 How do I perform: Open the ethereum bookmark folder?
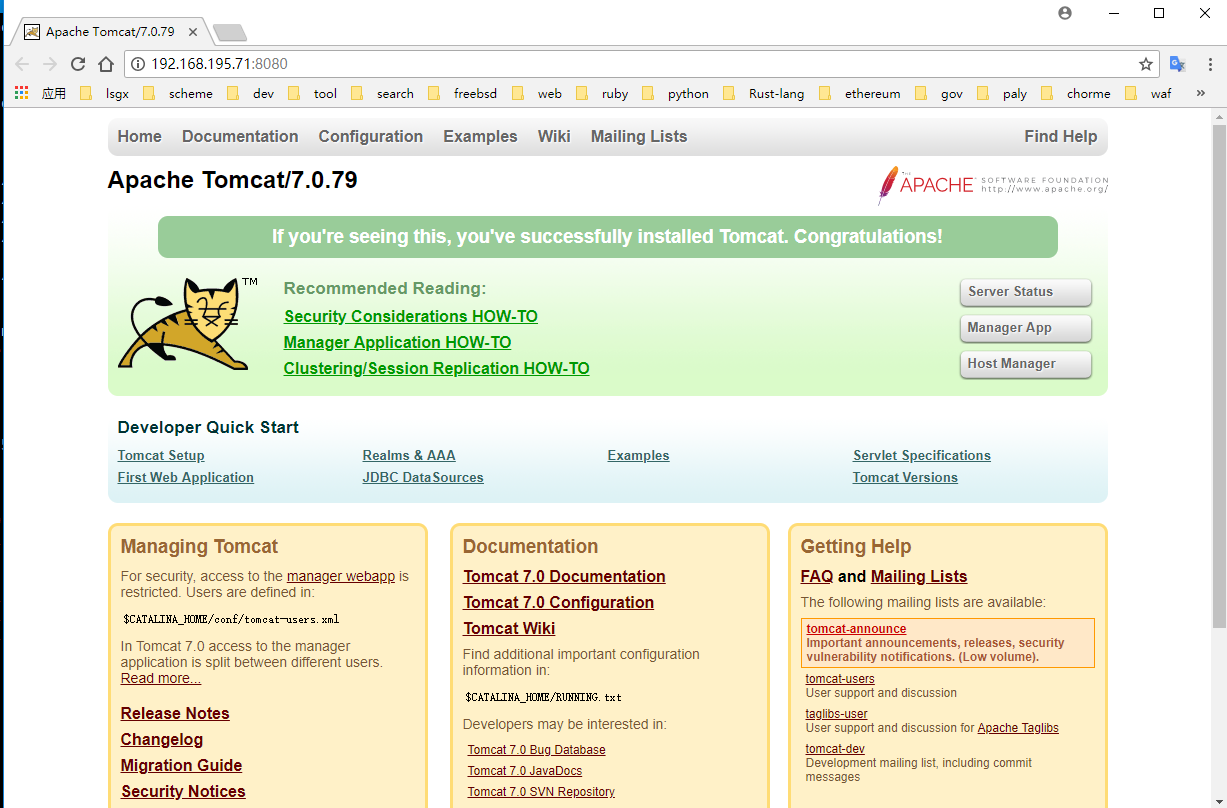(860, 94)
